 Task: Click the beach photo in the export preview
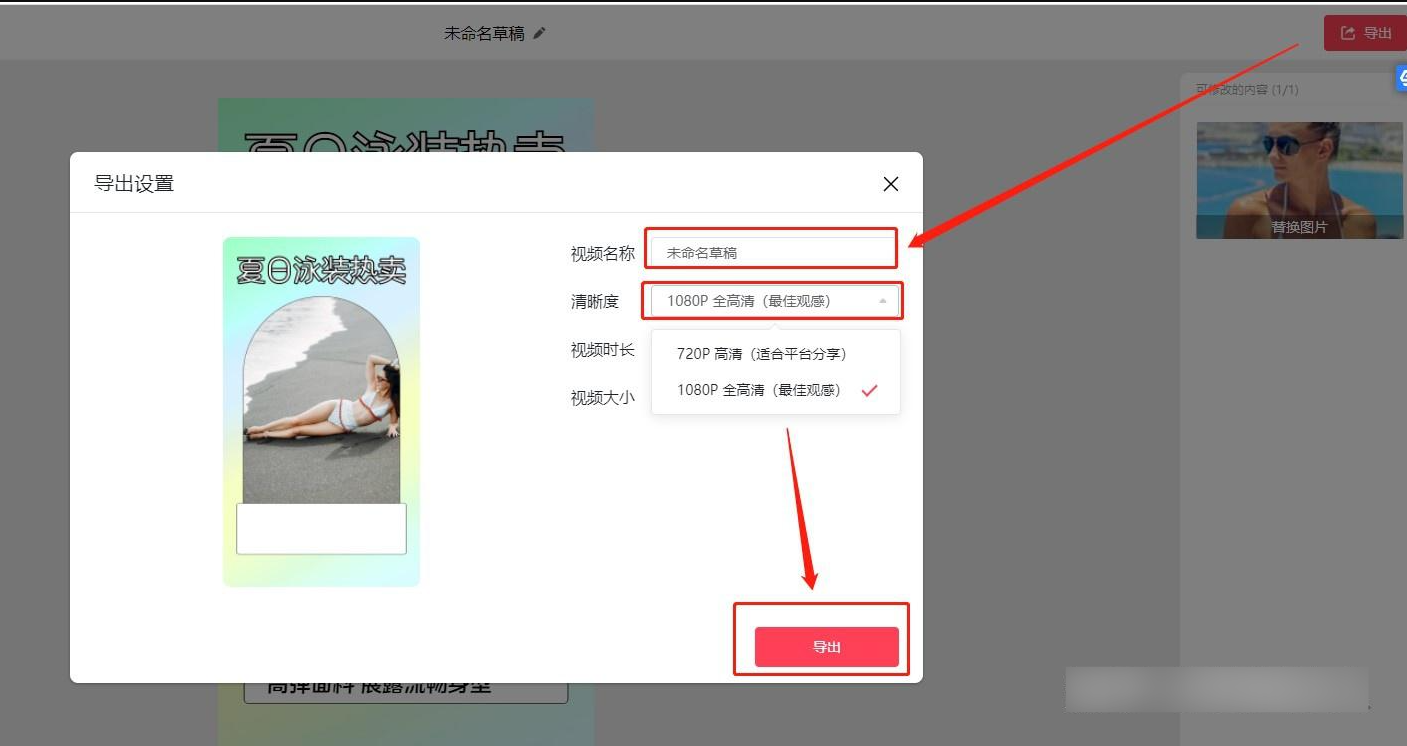(x=321, y=400)
